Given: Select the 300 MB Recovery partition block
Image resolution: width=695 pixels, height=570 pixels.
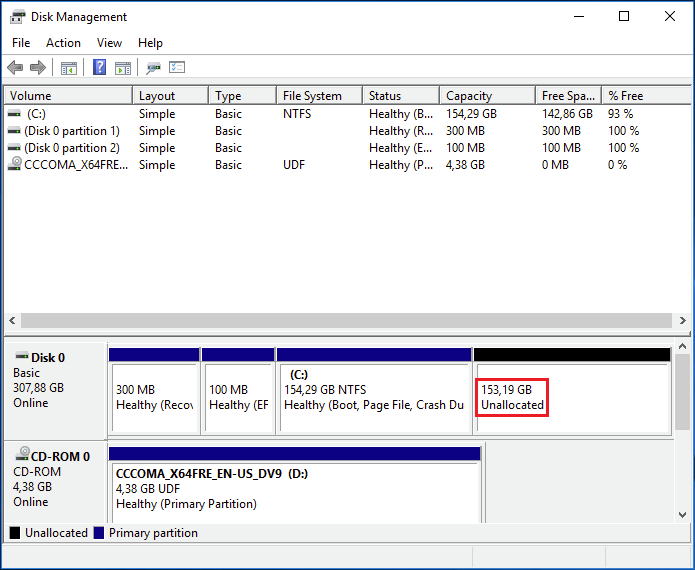Looking at the screenshot, I should (x=154, y=397).
